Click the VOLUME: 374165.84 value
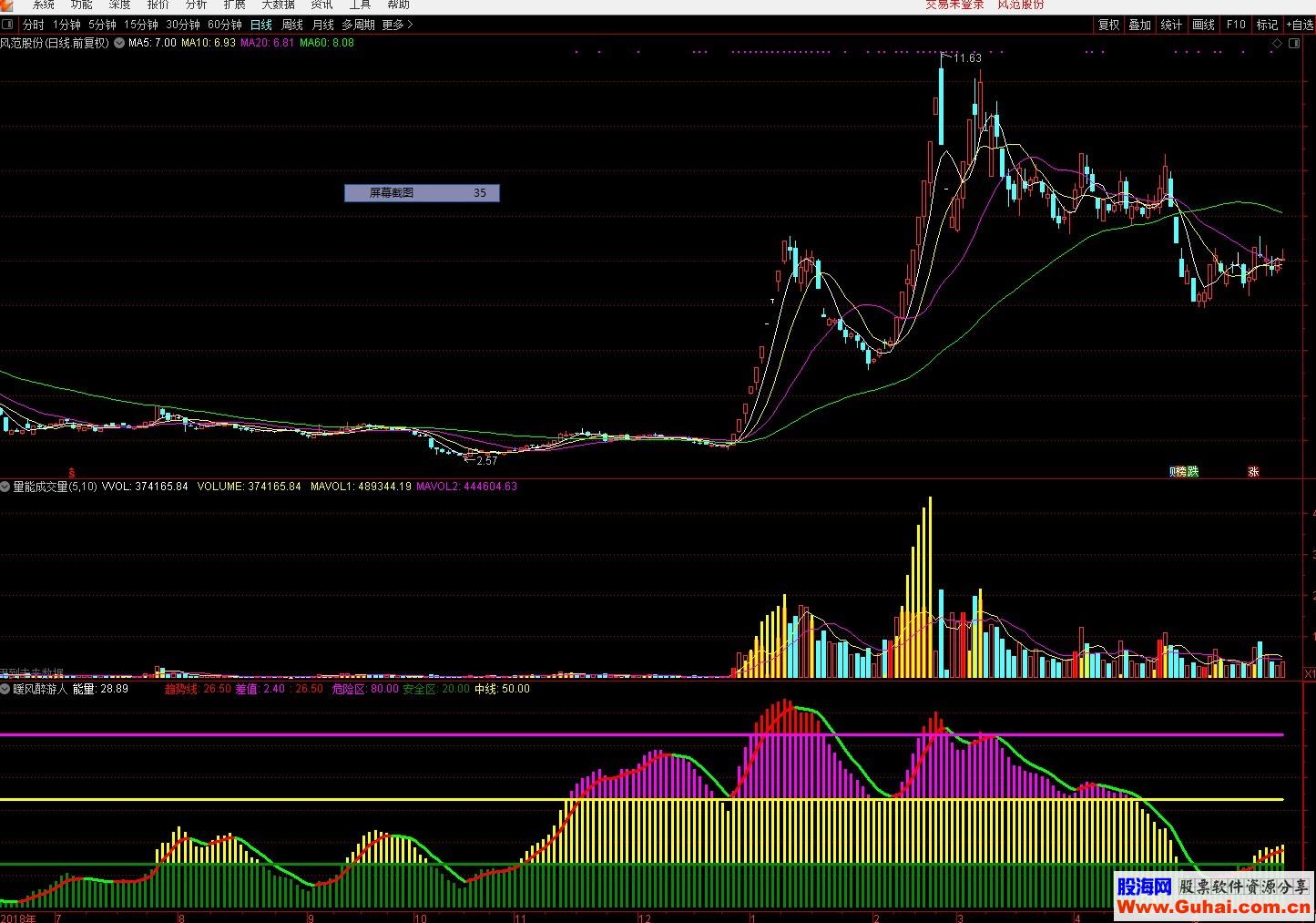The image size is (1316, 923). coord(249,487)
